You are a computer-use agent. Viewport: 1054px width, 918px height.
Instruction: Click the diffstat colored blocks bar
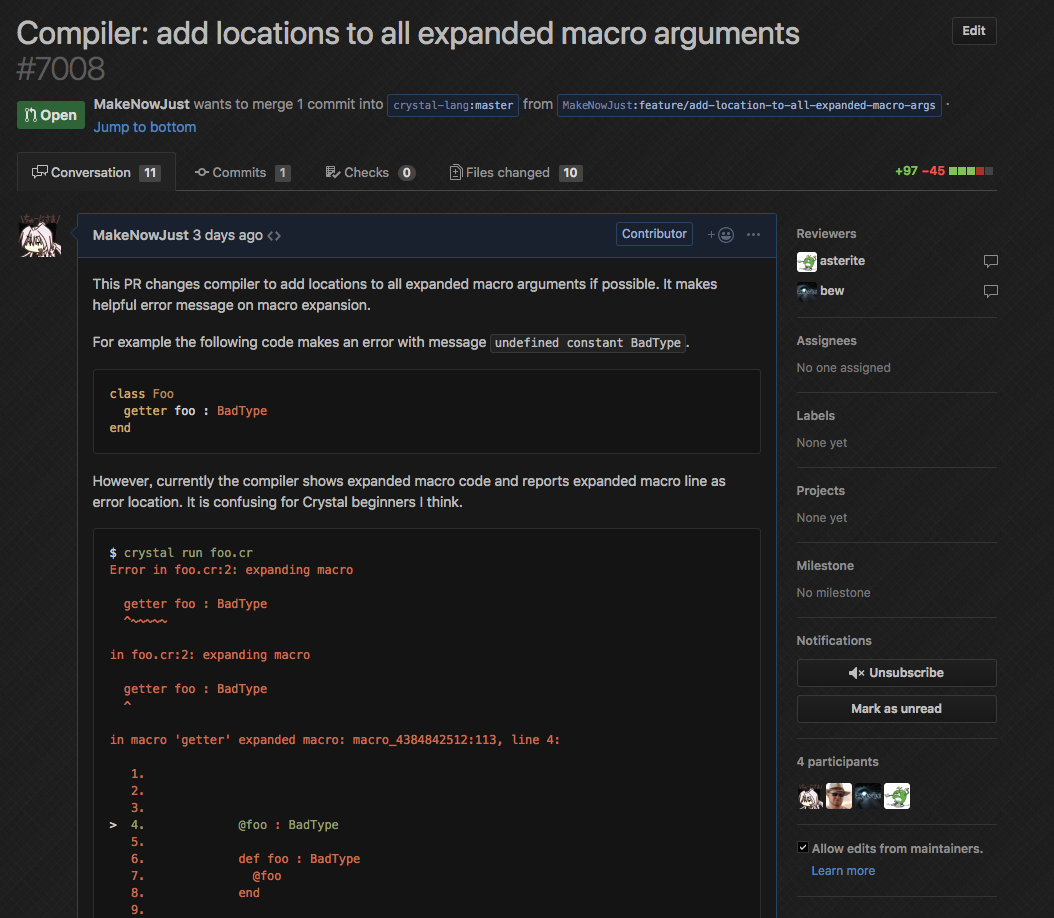[x=972, y=172]
